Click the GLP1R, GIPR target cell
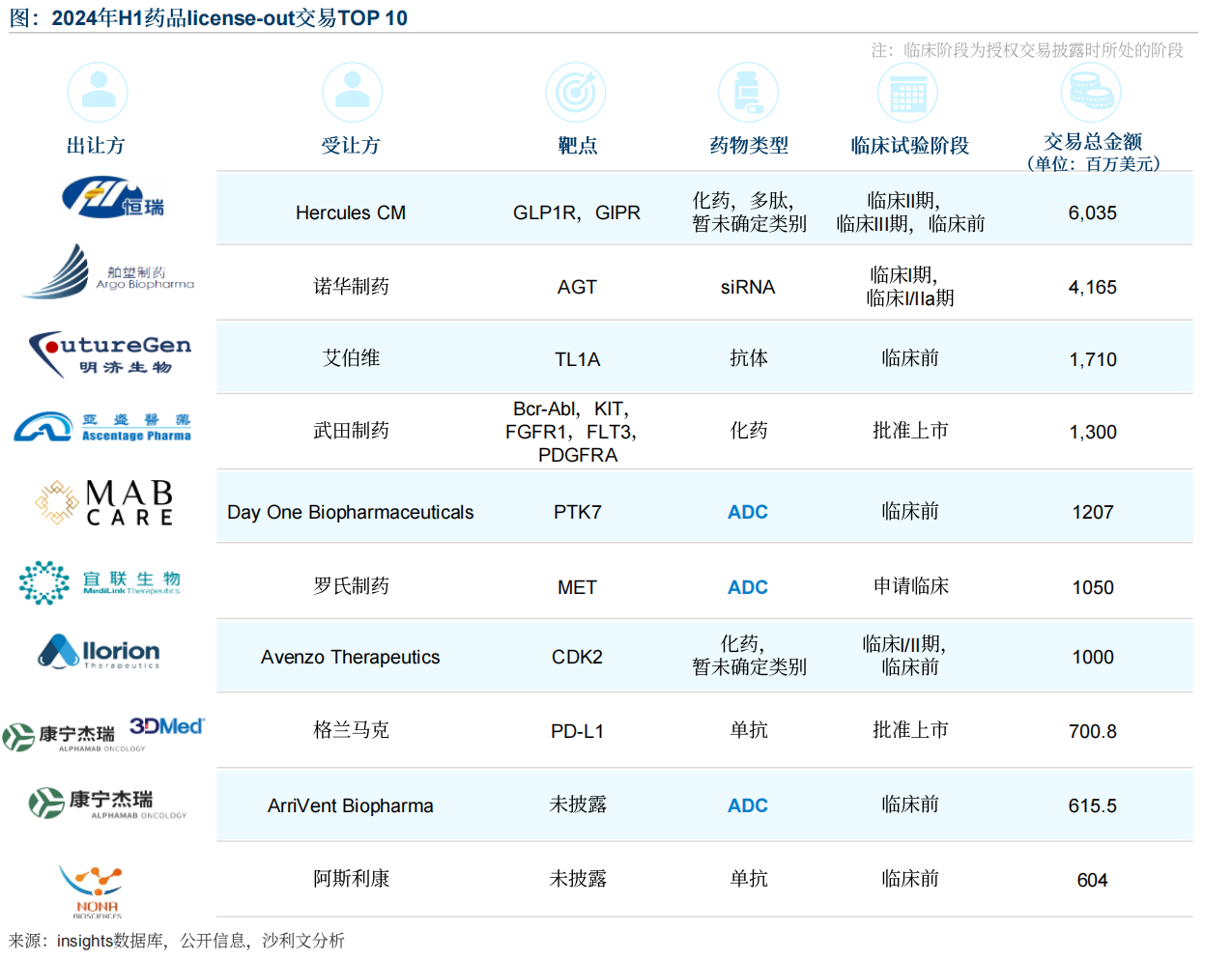The width and height of the screenshot is (1232, 960). pyautogui.click(x=577, y=212)
